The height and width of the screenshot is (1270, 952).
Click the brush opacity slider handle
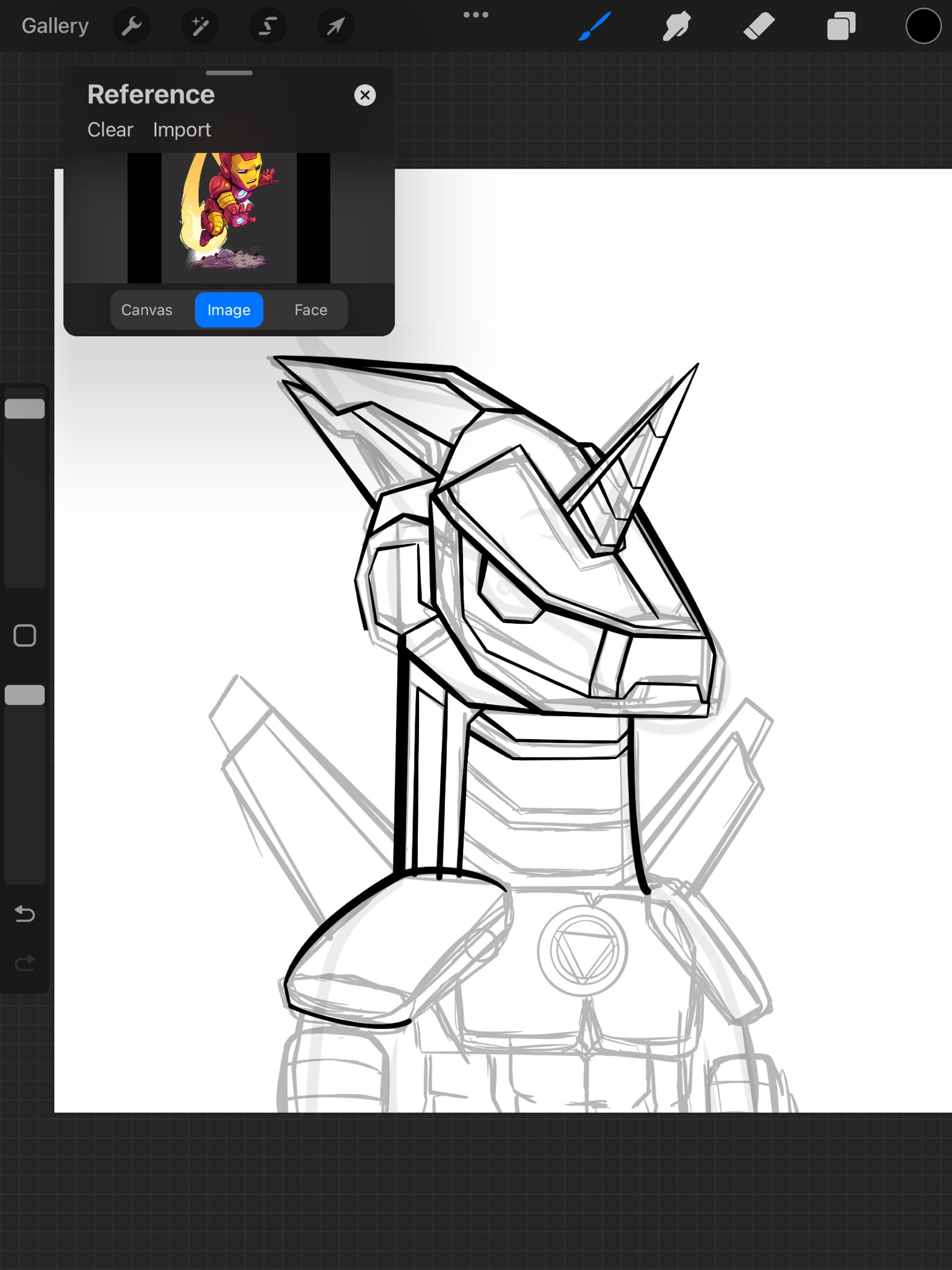pos(25,695)
